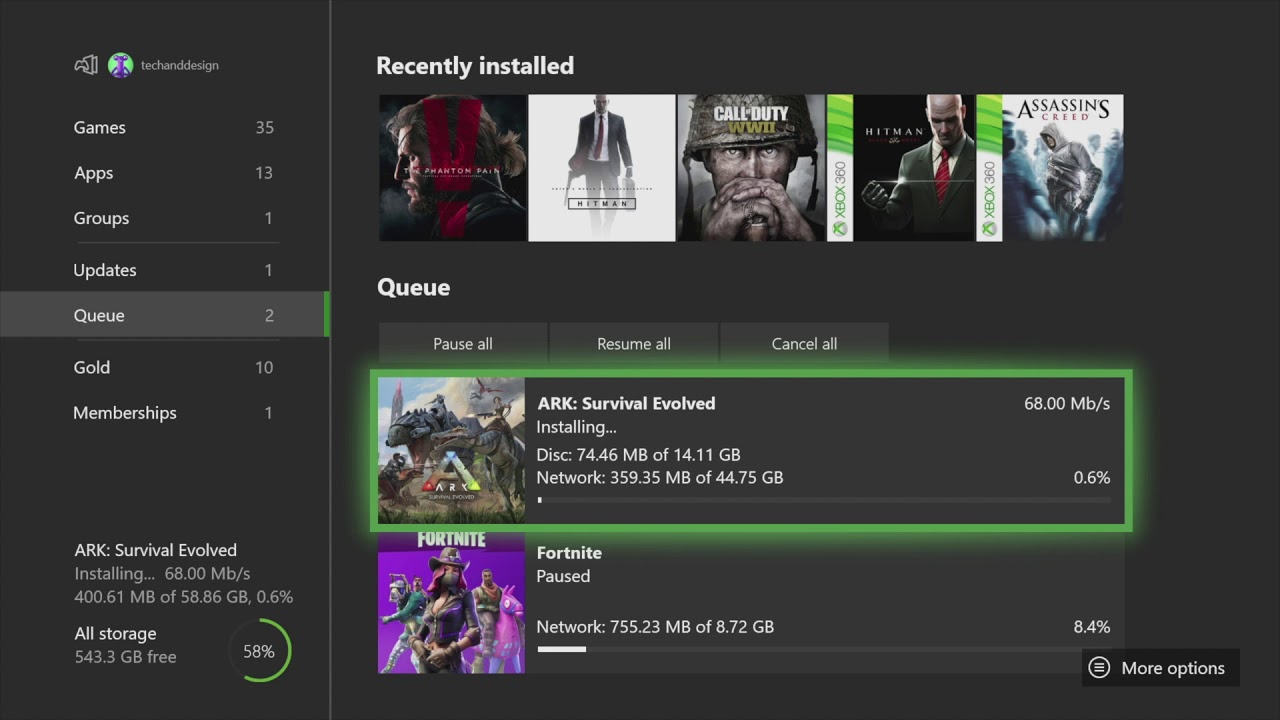This screenshot has height=720, width=1280.
Task: Click the All storage label
Action: pos(115,633)
